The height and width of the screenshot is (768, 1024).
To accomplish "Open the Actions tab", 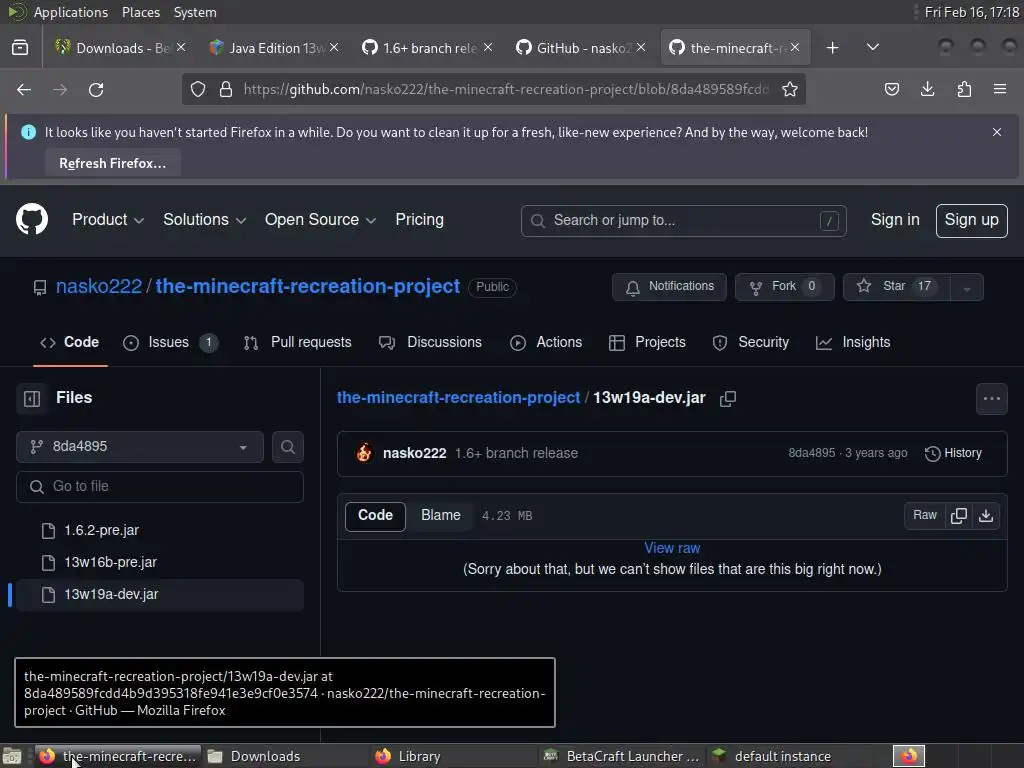I will [x=546, y=342].
